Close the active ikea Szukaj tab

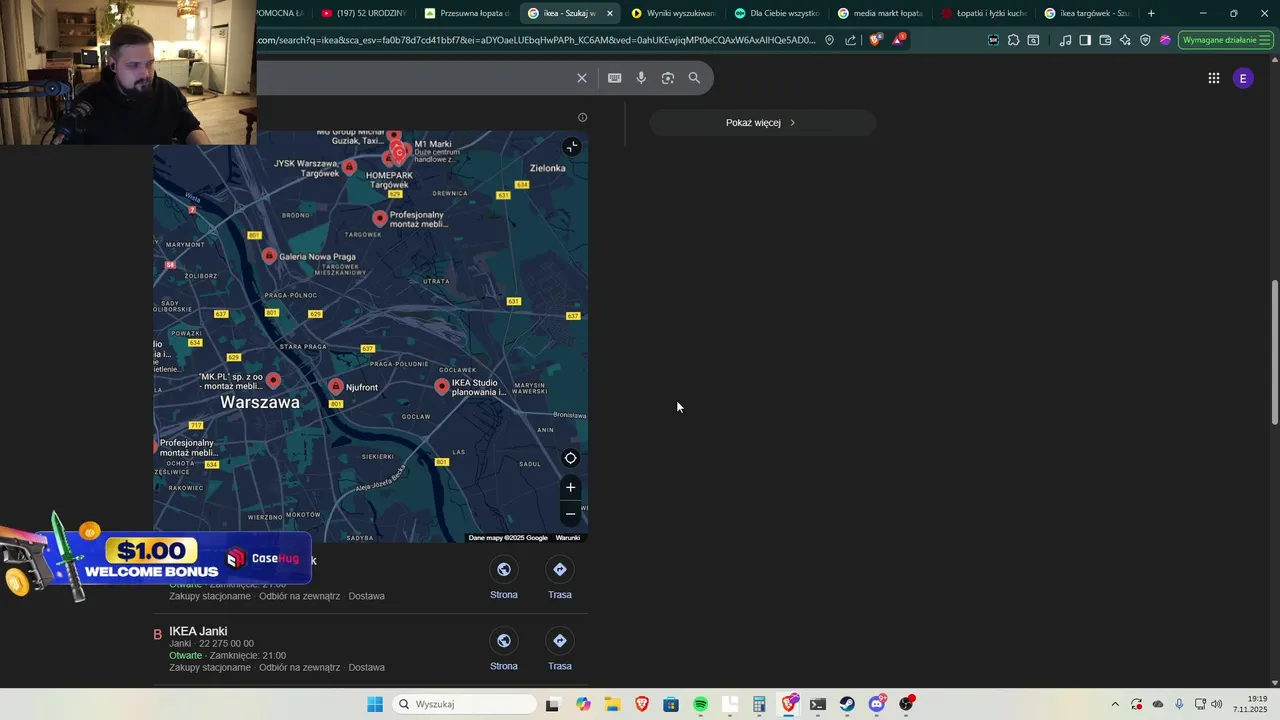click(x=610, y=13)
